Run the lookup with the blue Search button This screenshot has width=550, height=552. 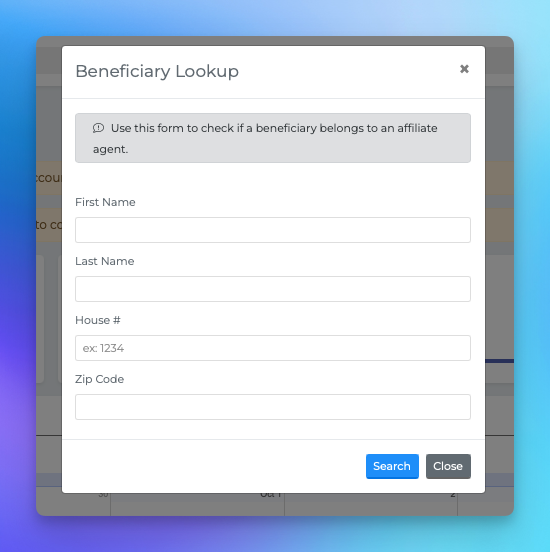point(392,466)
